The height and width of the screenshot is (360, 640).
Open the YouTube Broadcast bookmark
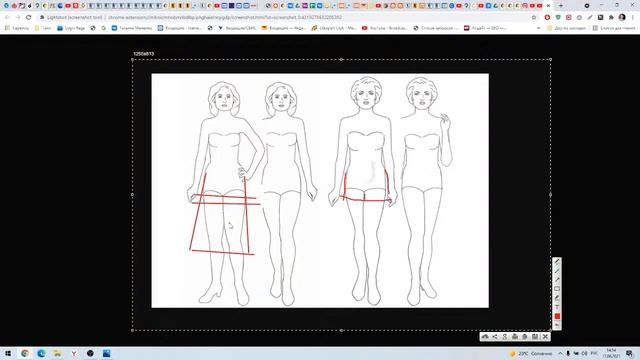coord(384,28)
